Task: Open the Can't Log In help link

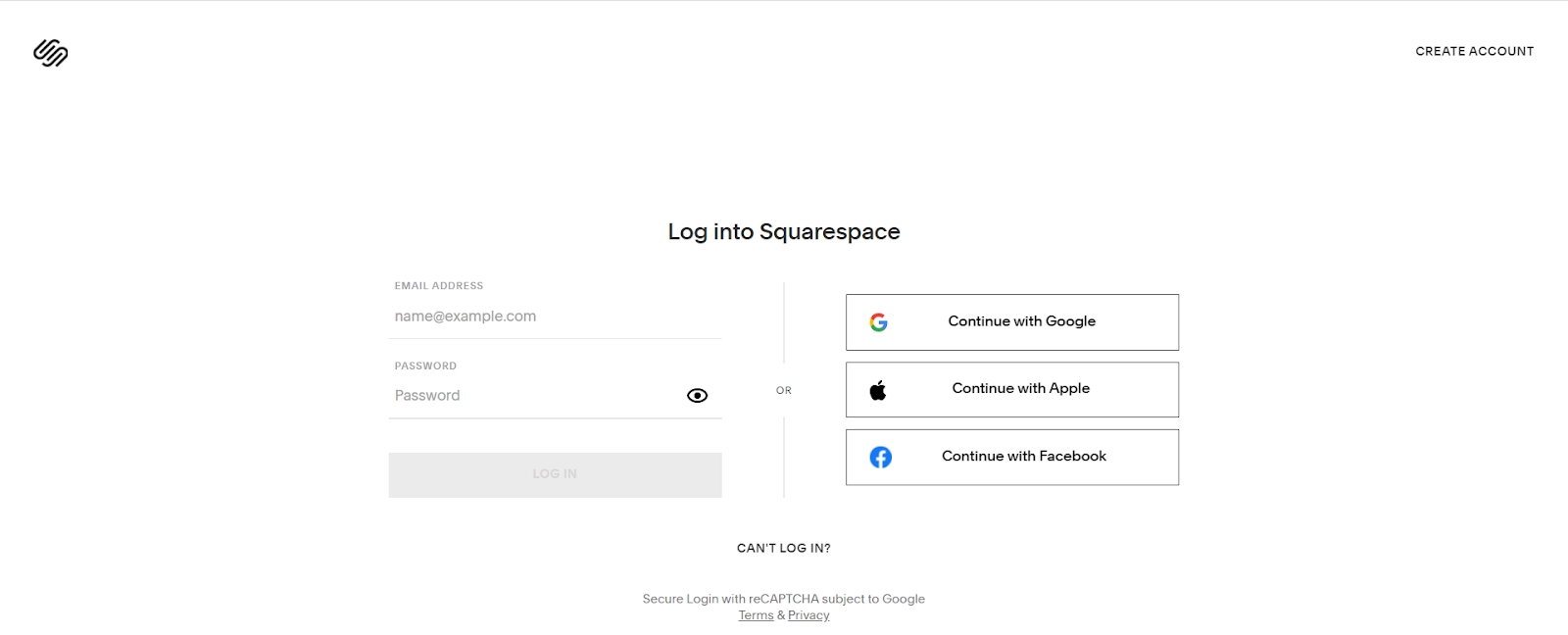Action: pyautogui.click(x=783, y=549)
